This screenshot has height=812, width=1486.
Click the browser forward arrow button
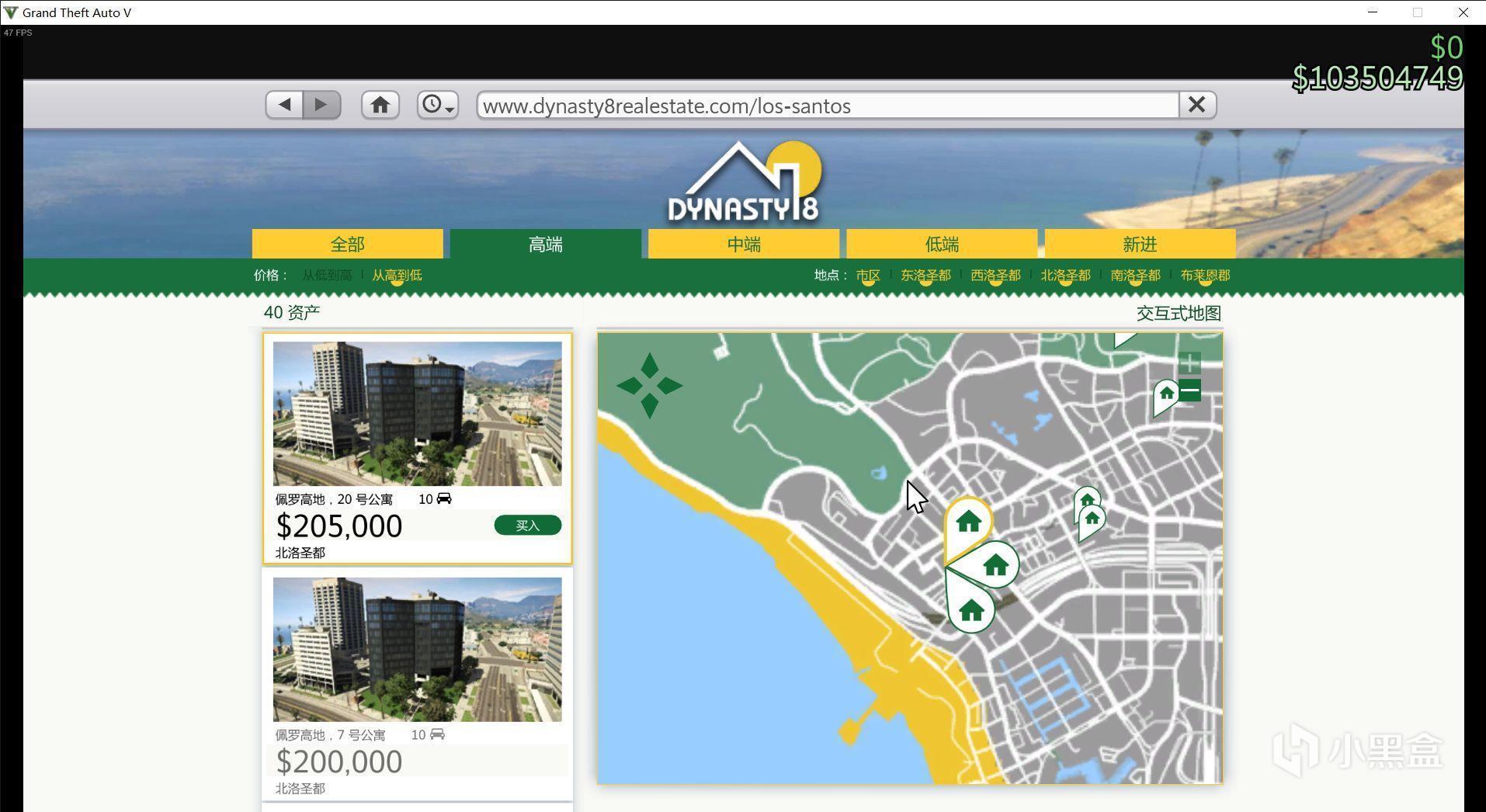(322, 105)
